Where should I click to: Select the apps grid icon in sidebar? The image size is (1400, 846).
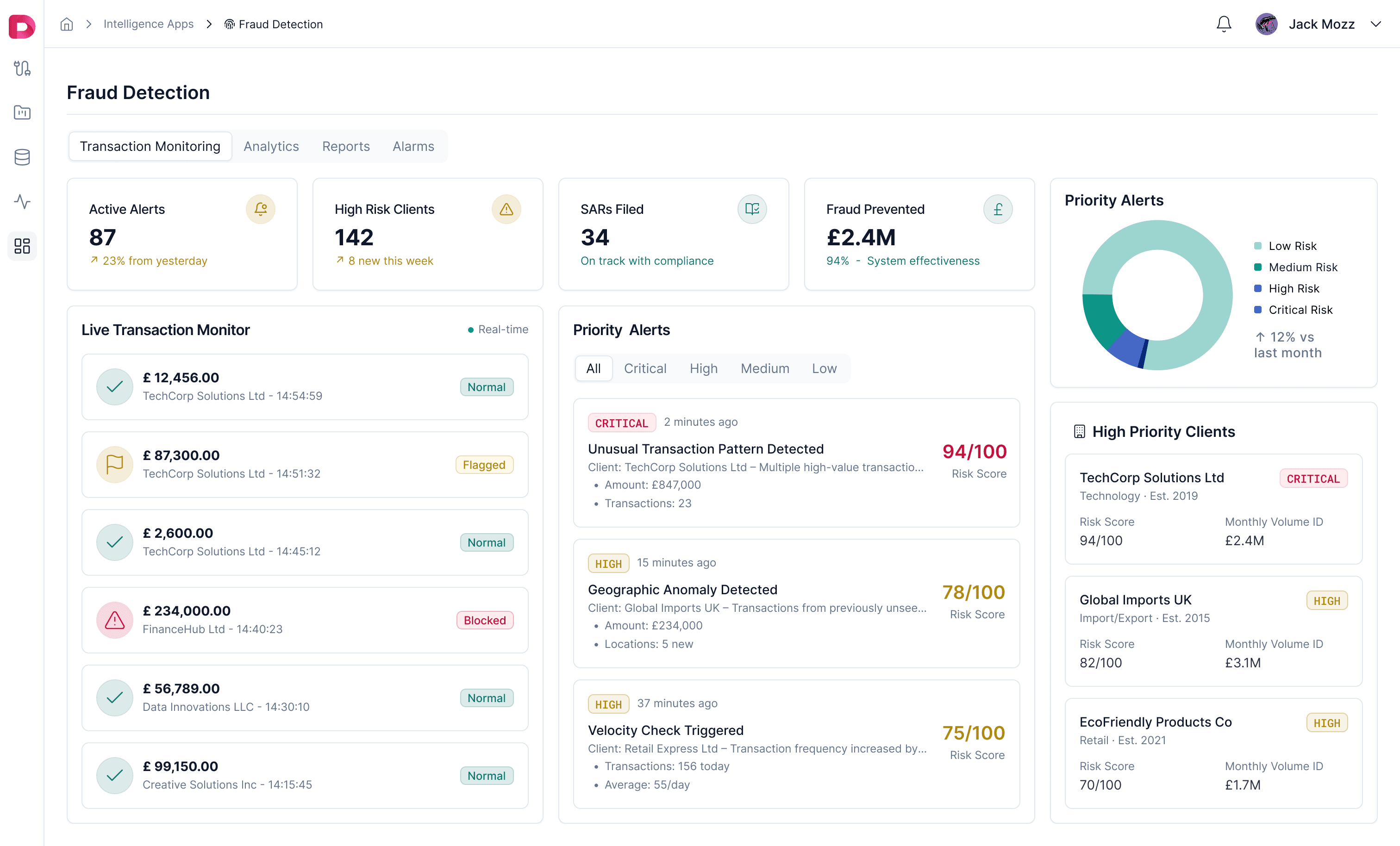22,246
